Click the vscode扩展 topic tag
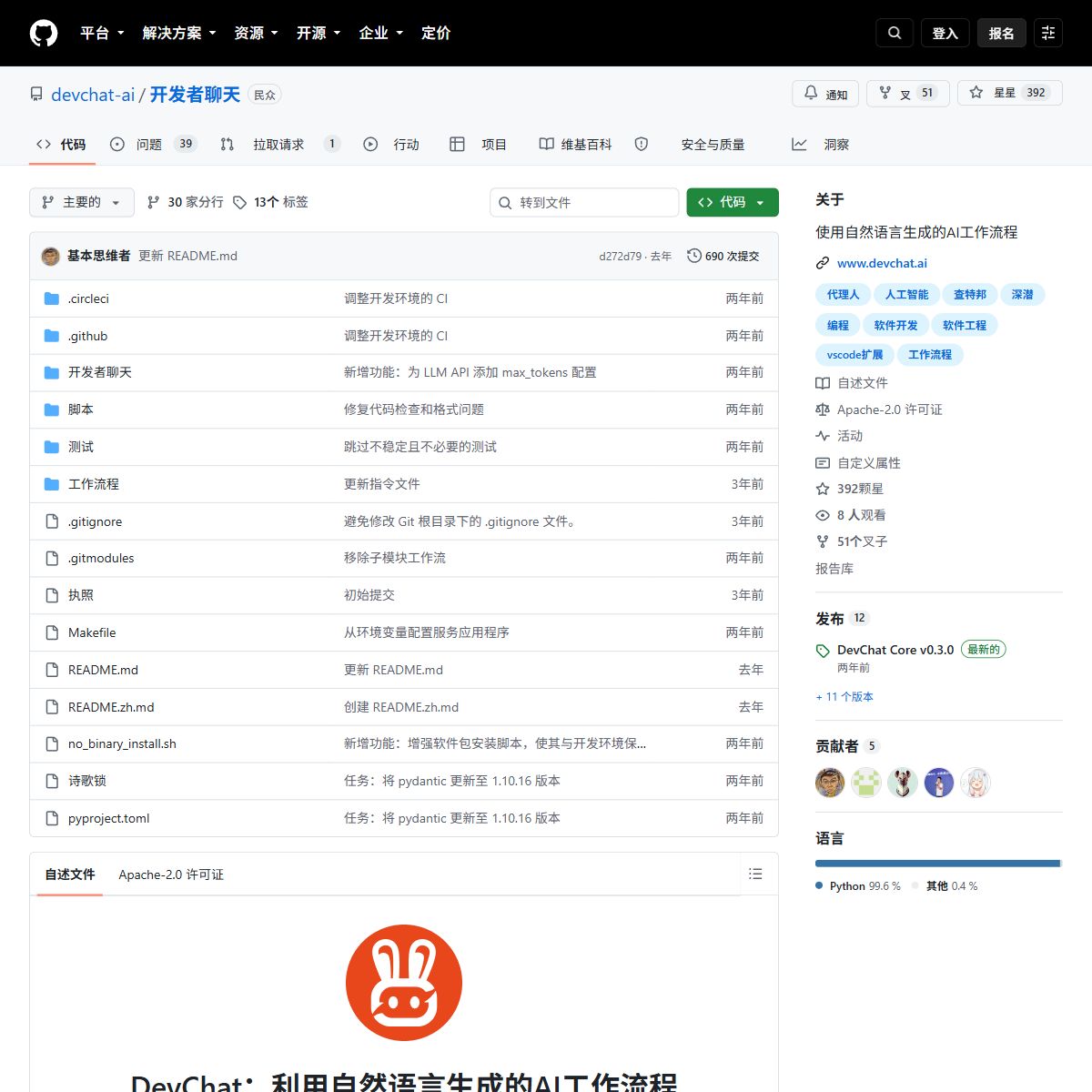 point(854,355)
